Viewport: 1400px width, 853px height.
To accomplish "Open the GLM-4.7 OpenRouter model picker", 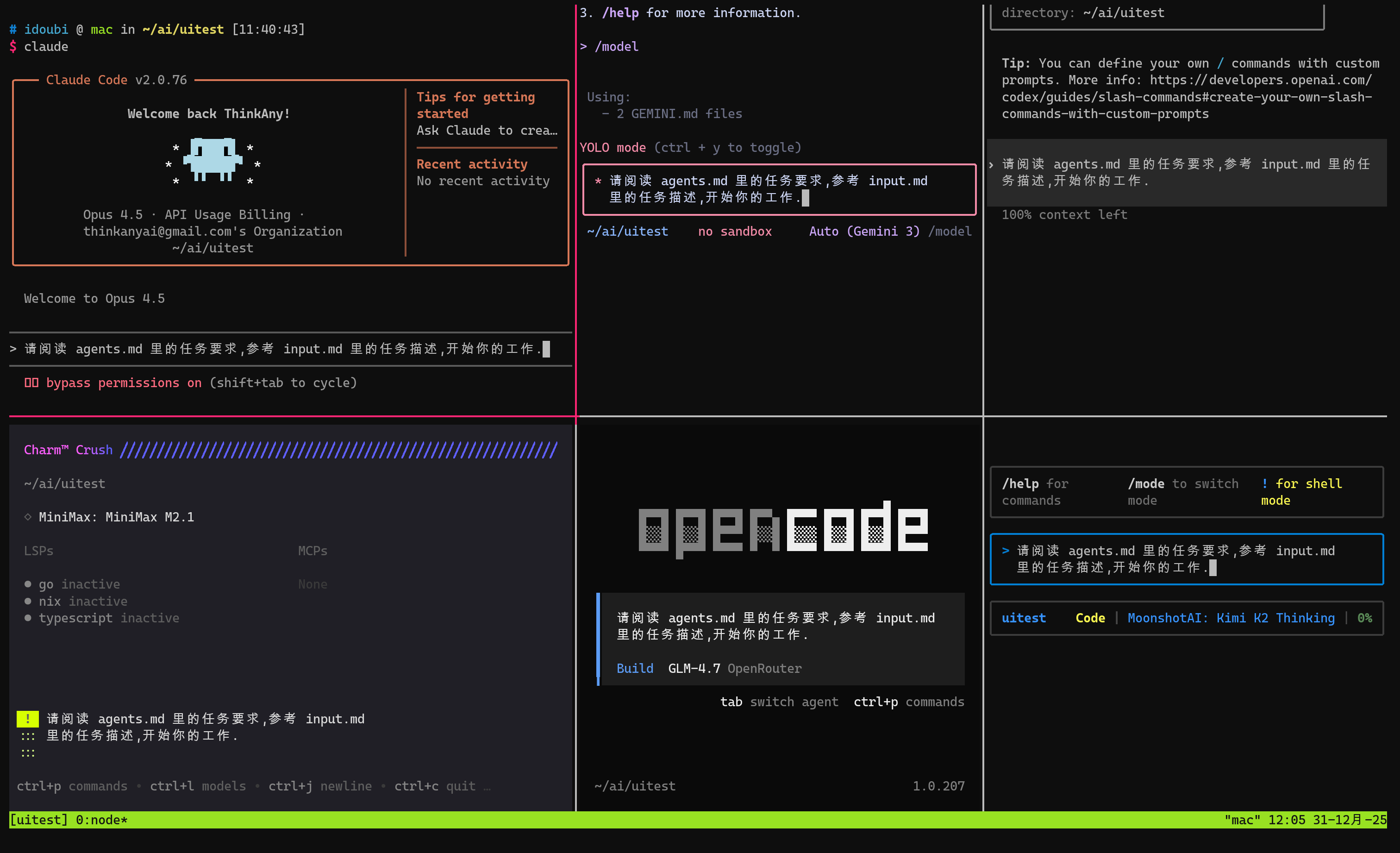I will (x=734, y=668).
